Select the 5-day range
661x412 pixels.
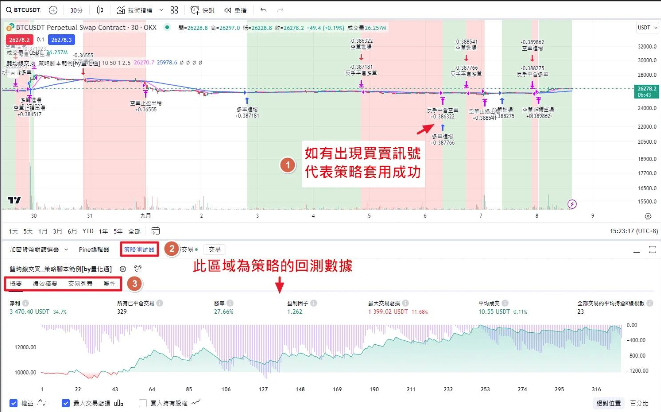tap(28, 231)
